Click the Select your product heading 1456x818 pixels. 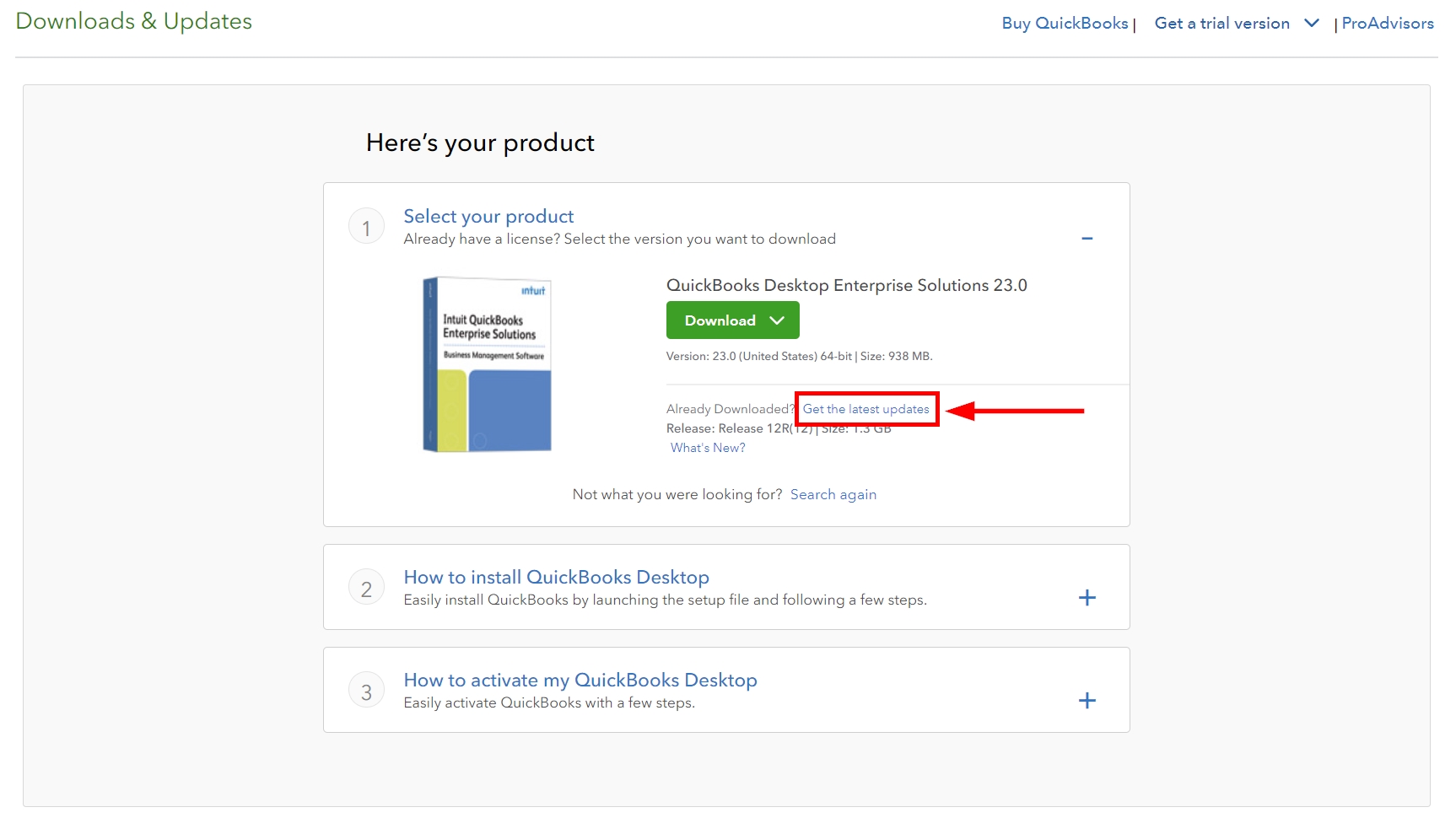(x=488, y=216)
